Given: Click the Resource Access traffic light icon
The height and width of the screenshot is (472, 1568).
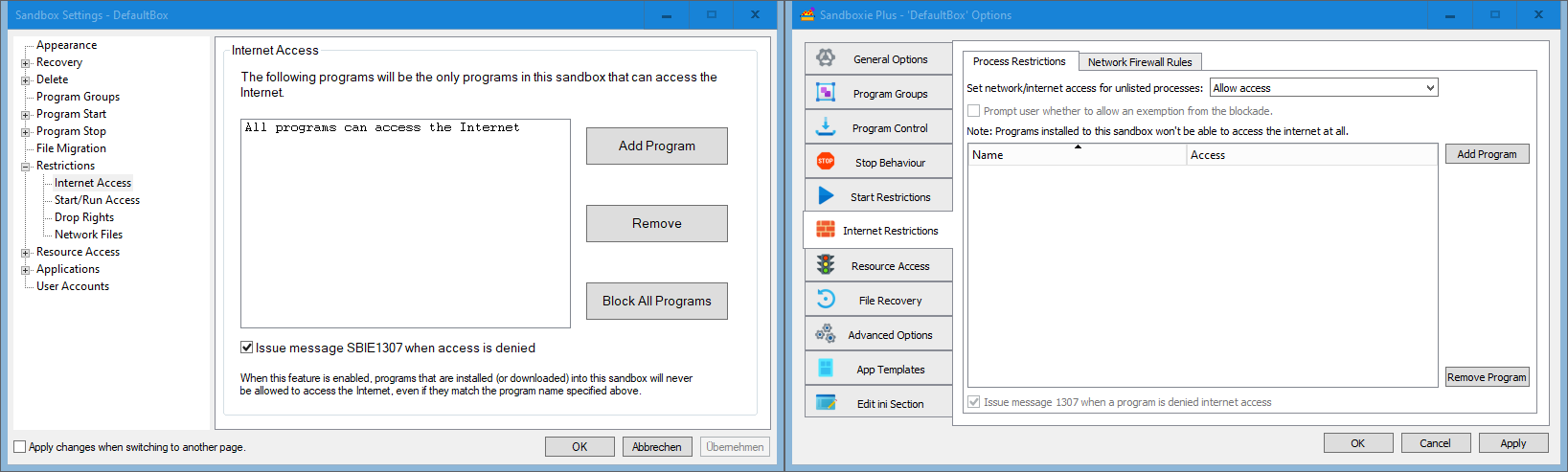Looking at the screenshot, I should click(825, 265).
